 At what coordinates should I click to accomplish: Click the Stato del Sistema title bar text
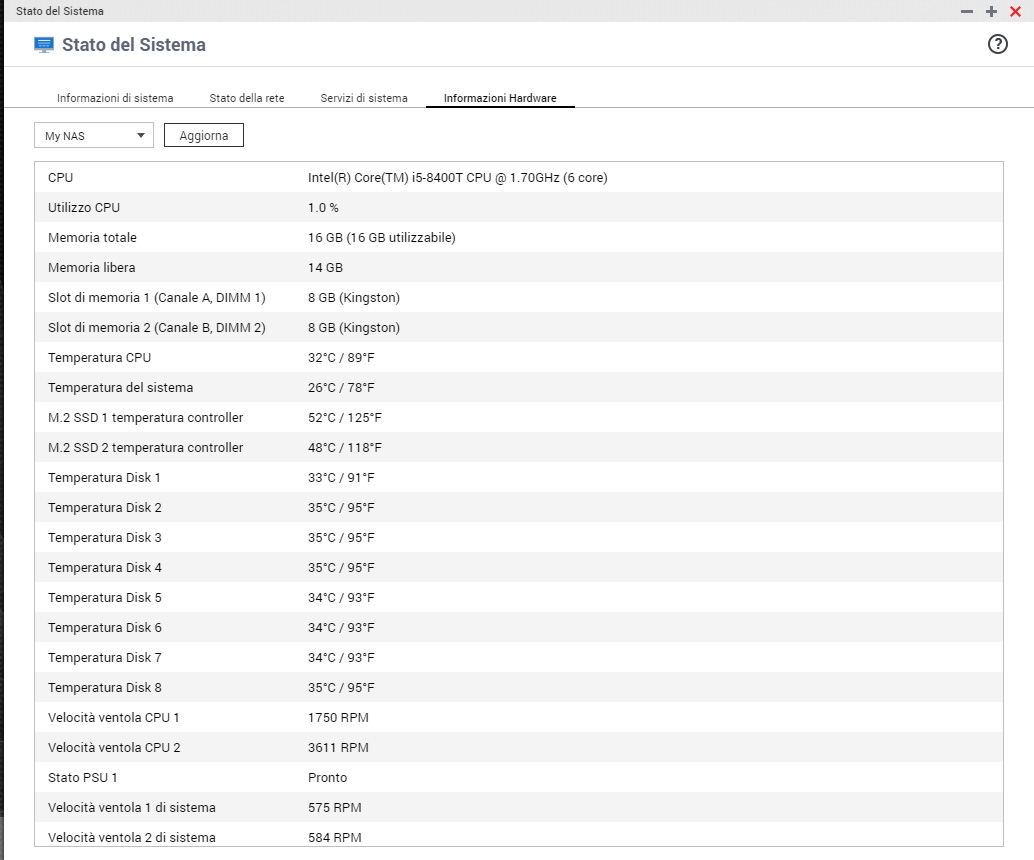point(60,11)
